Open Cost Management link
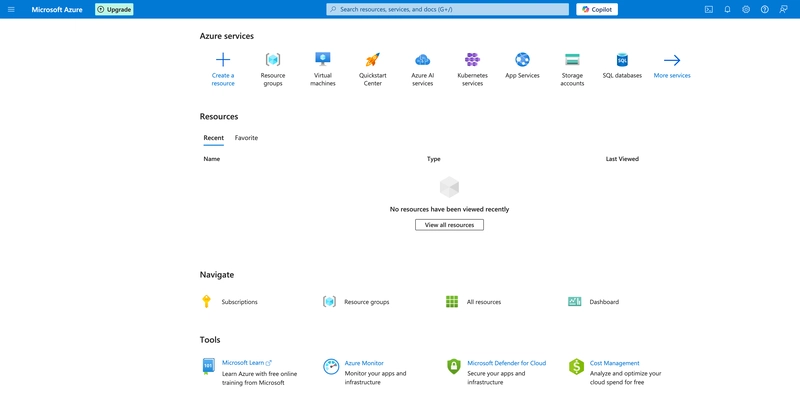This screenshot has width=800, height=415. 614,363
